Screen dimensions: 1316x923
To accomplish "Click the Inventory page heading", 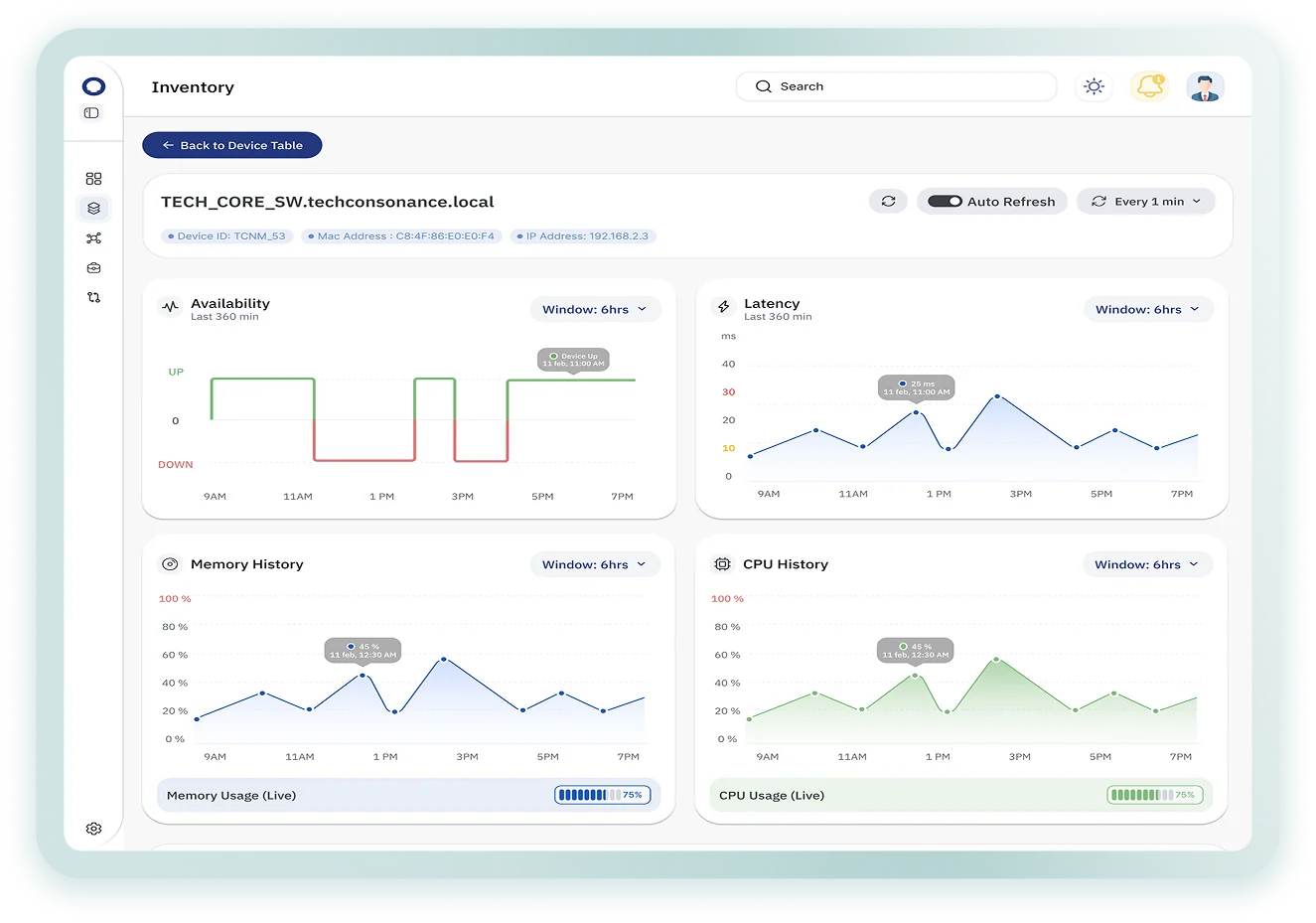I will coord(193,87).
